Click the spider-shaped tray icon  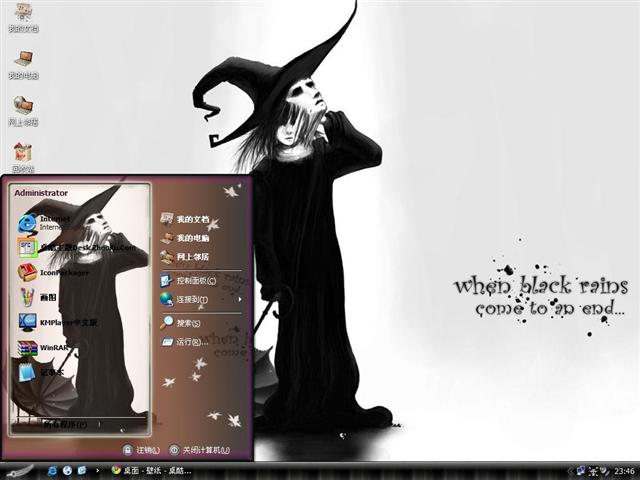tap(593, 471)
